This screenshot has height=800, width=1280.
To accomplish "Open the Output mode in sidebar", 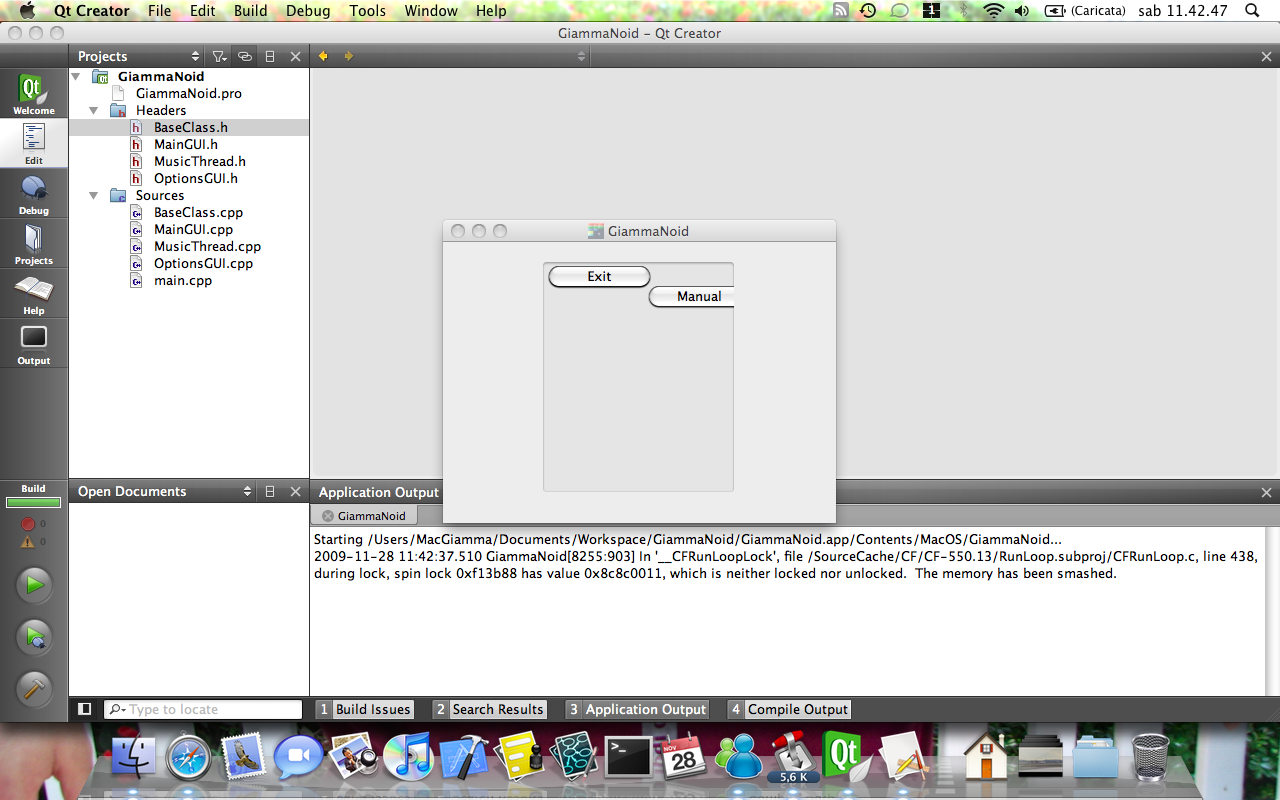I will (34, 344).
